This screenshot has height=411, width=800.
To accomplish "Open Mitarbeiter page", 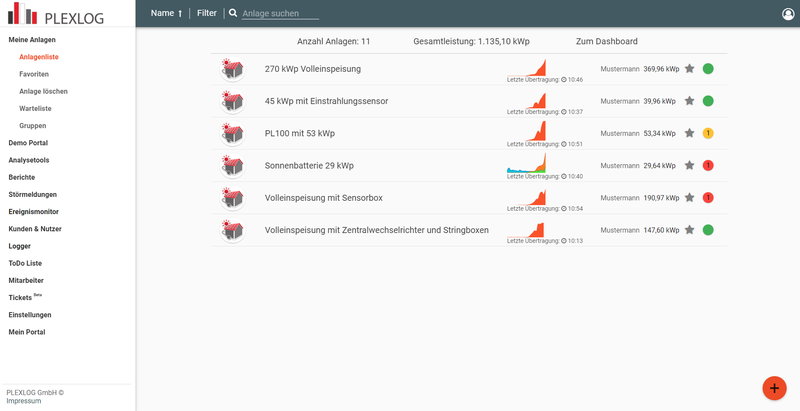I will pos(26,280).
